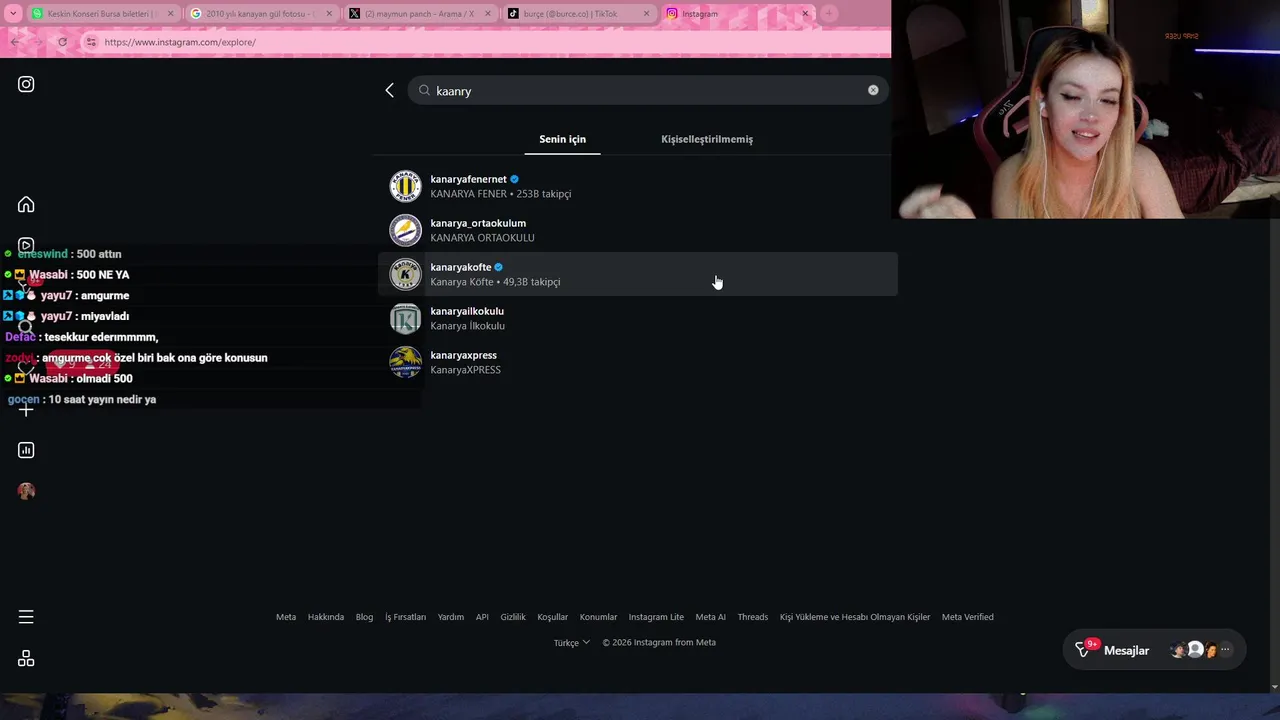
Task: Open the Instagram Lite footer link
Action: coord(656,617)
